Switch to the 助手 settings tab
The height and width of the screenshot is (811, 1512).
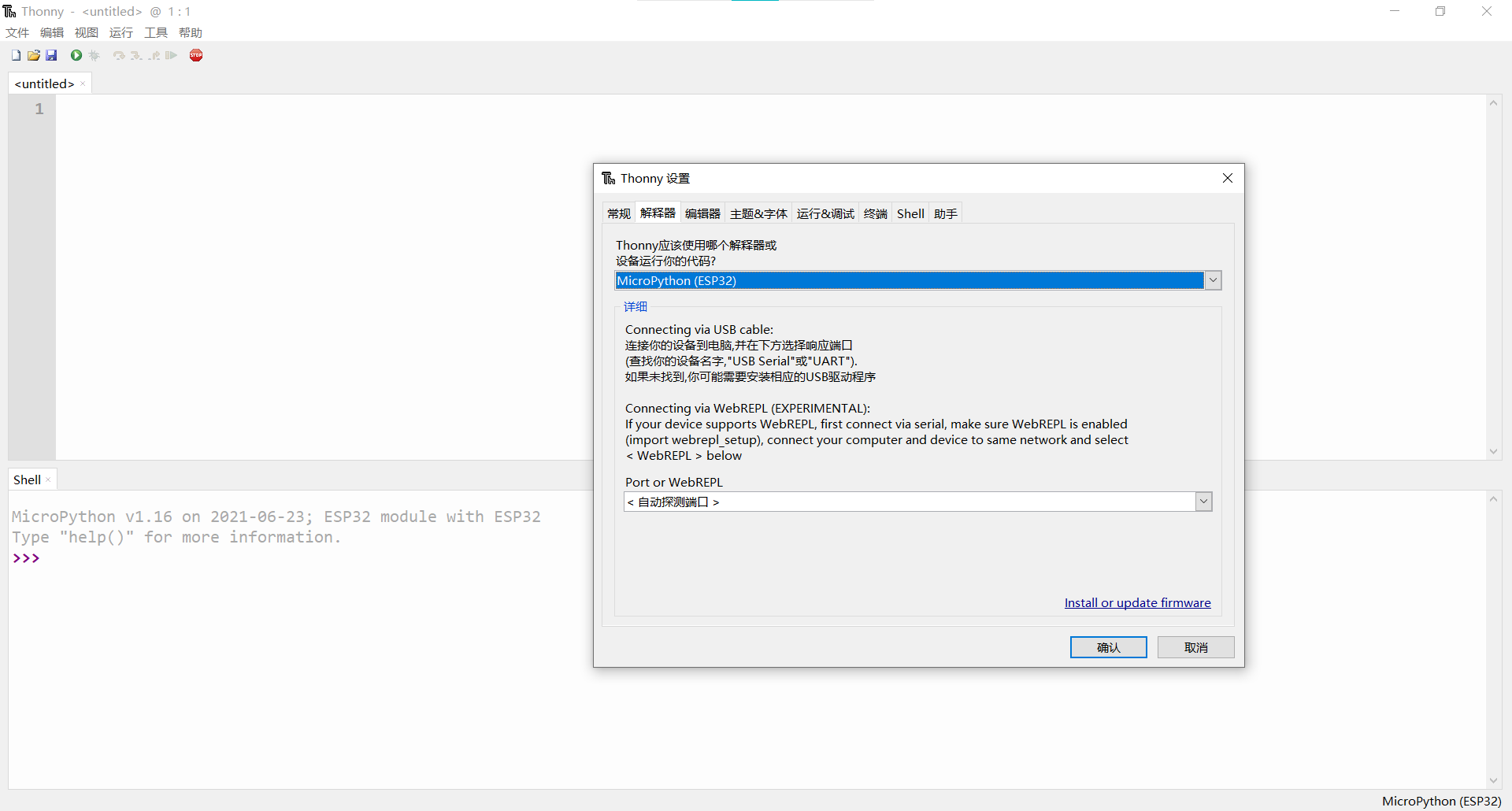click(x=946, y=213)
